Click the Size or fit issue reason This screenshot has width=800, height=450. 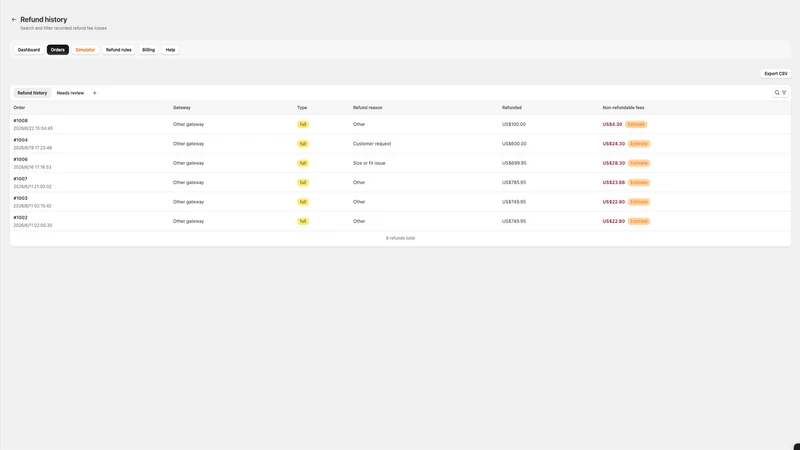369,163
